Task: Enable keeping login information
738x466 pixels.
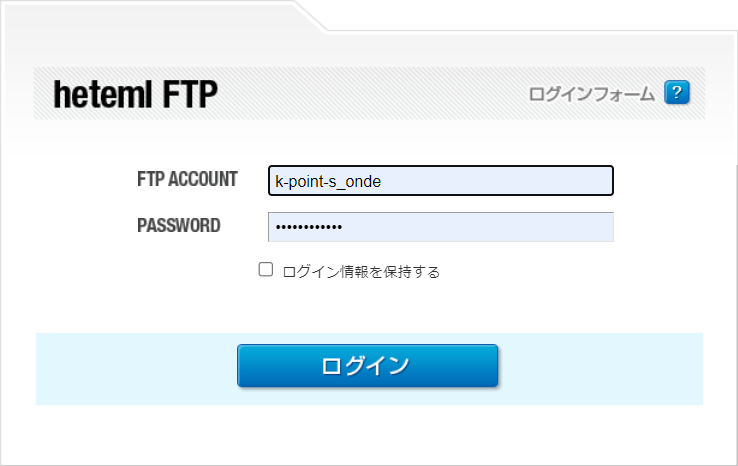Action: [266, 269]
